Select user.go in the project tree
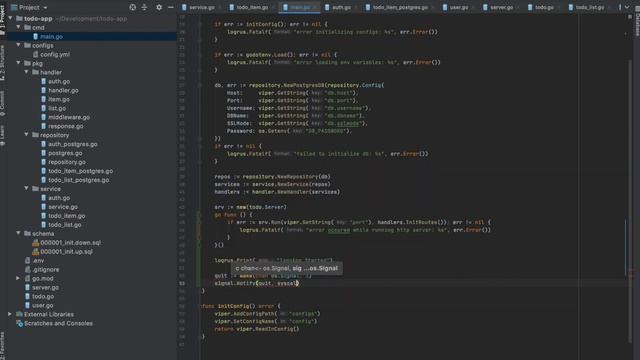This screenshot has width=640, height=360. 42,305
